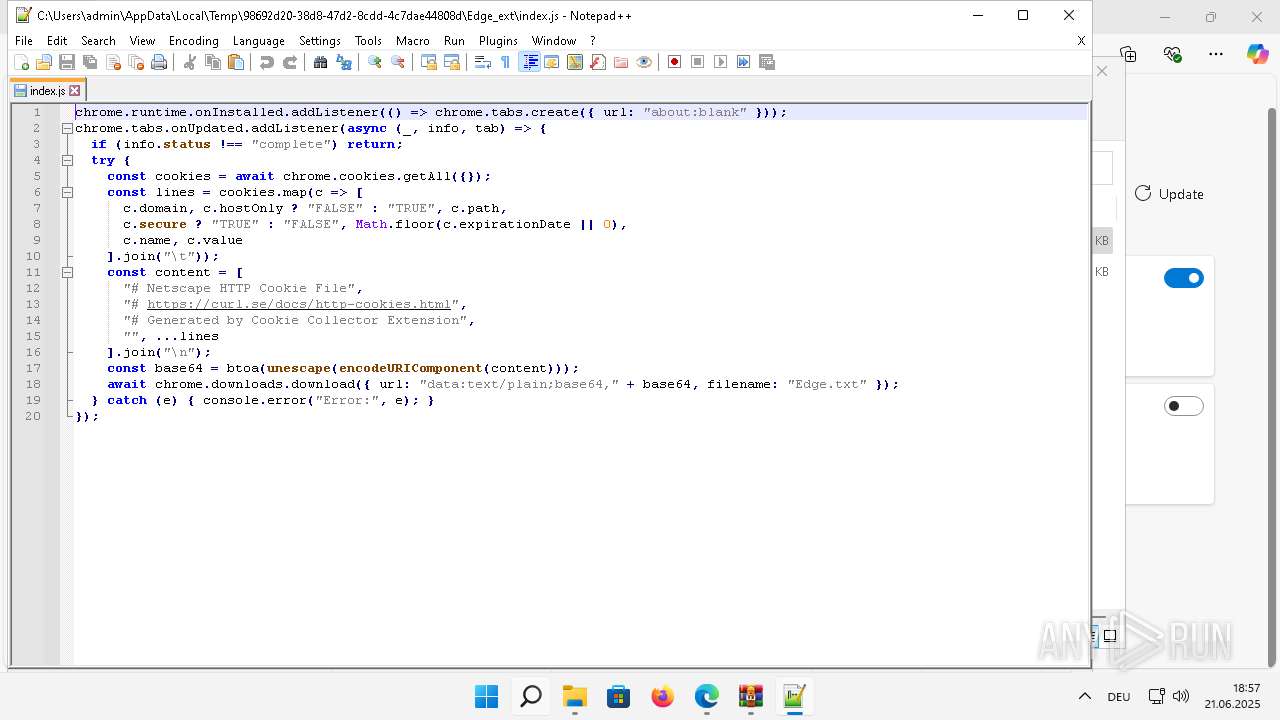Click the Playback macro icon
The height and width of the screenshot is (720, 1280).
click(721, 62)
